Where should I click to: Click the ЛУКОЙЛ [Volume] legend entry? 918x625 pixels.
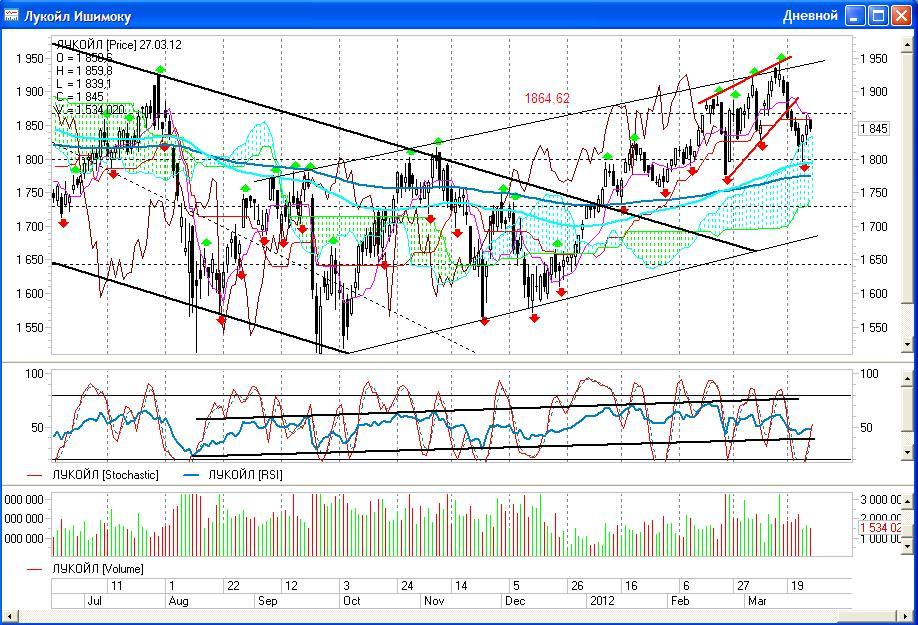point(98,569)
